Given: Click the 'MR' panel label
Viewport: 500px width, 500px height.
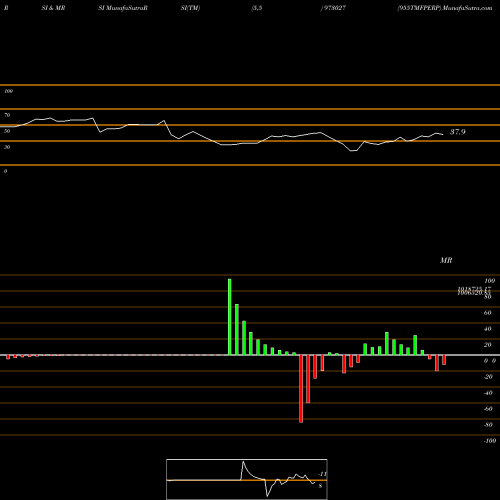Looking at the screenshot, I should pos(446,260).
